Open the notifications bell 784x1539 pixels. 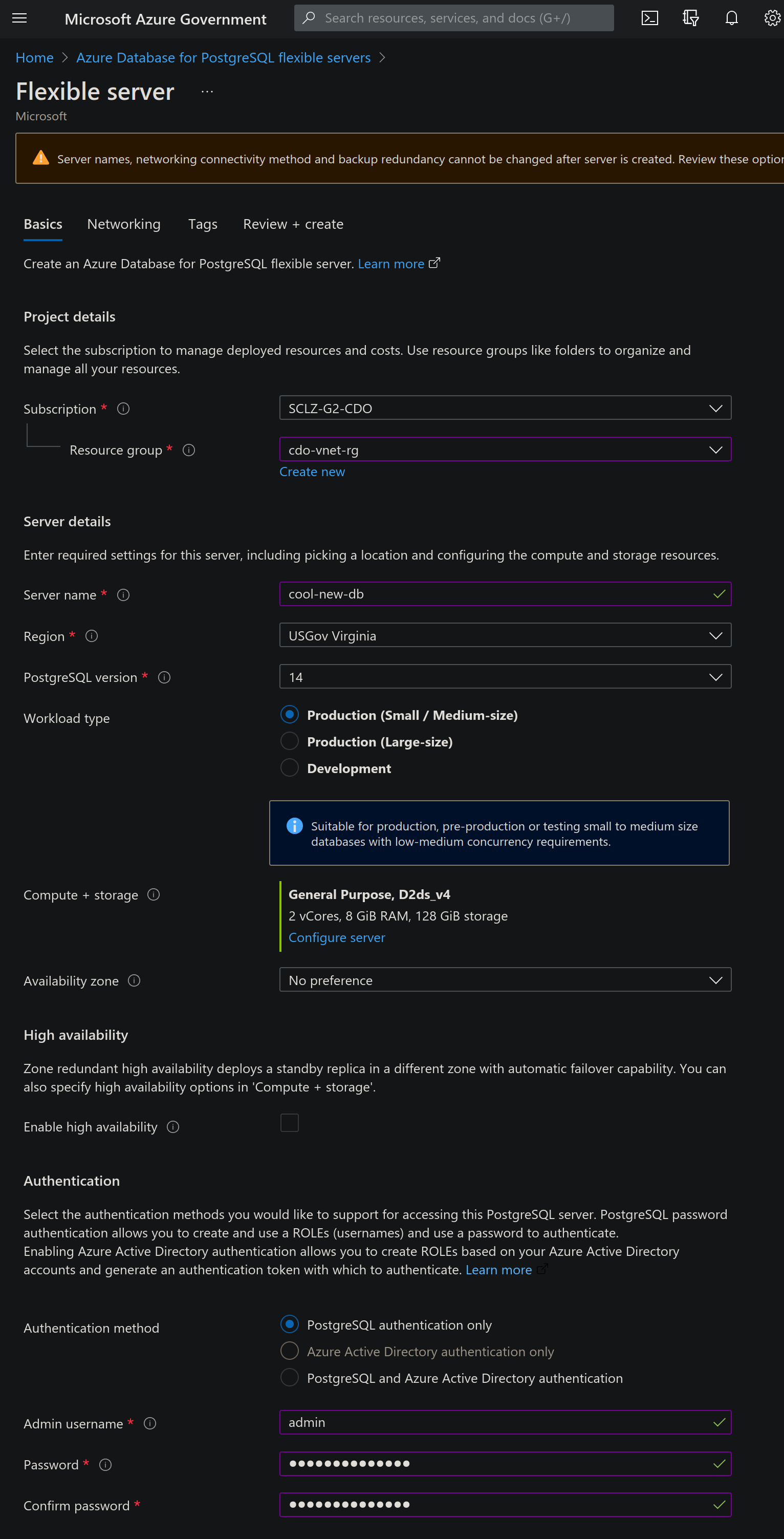pos(731,18)
